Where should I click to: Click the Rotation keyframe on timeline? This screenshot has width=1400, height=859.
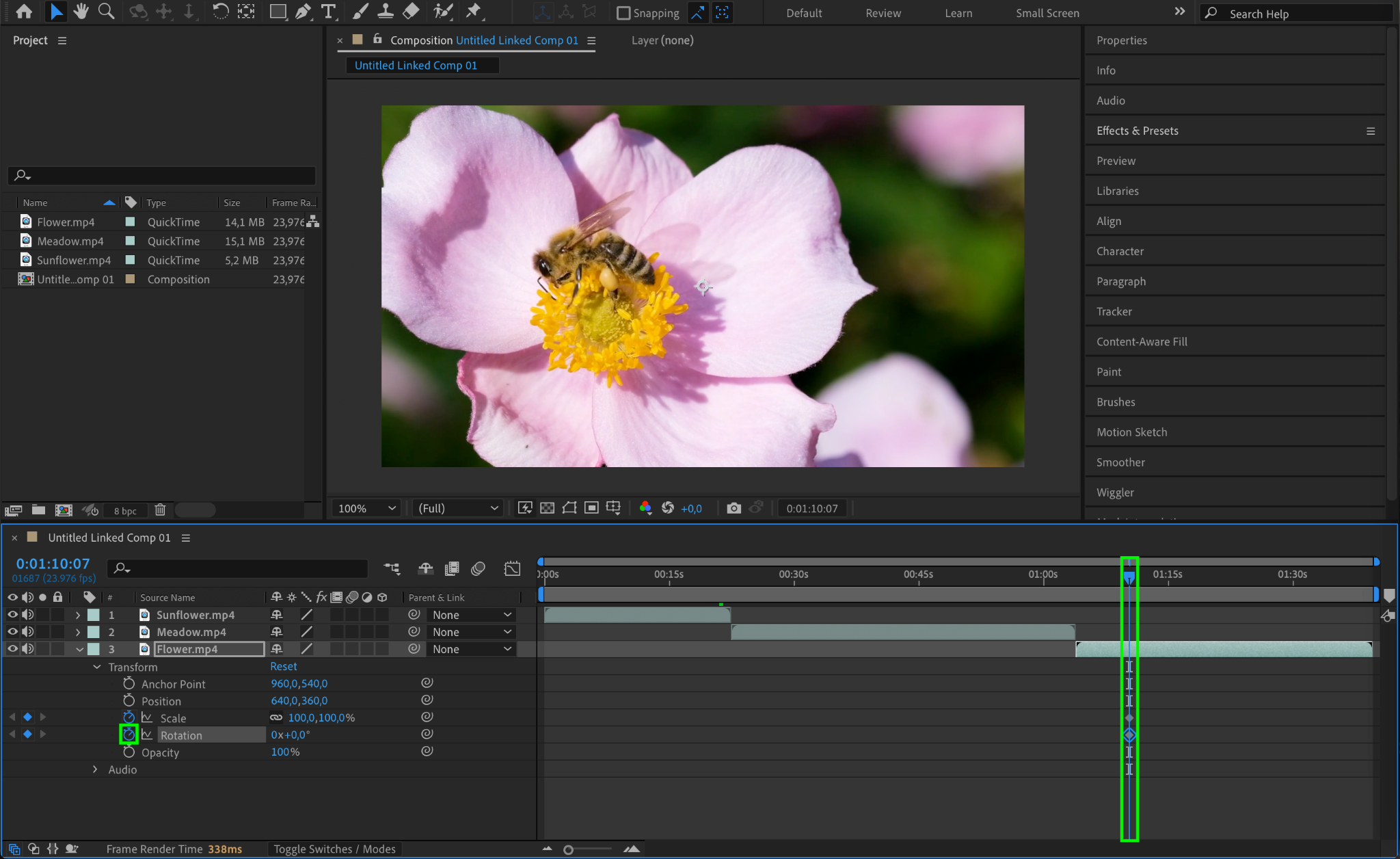(1129, 735)
